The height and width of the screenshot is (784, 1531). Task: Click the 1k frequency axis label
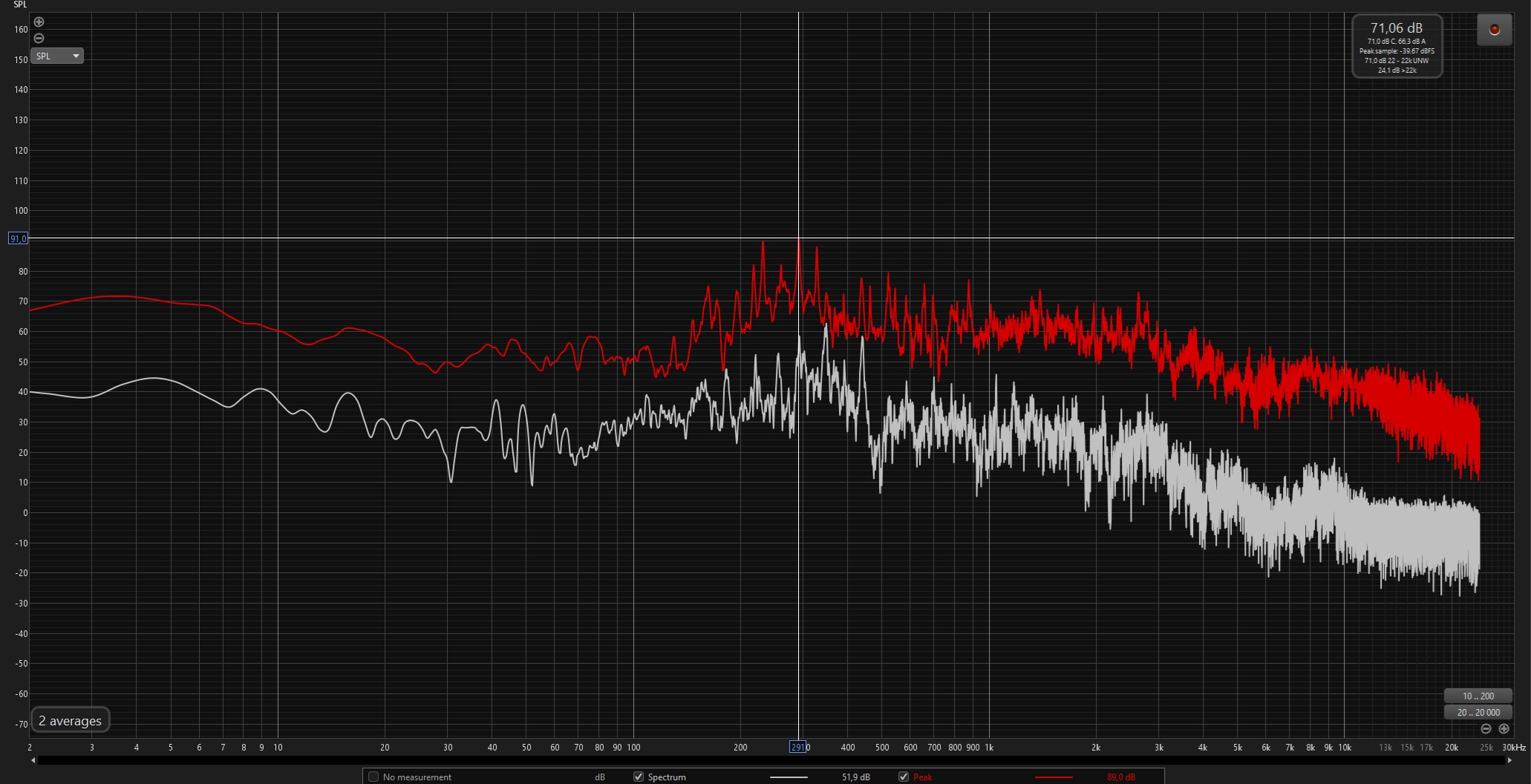989,748
